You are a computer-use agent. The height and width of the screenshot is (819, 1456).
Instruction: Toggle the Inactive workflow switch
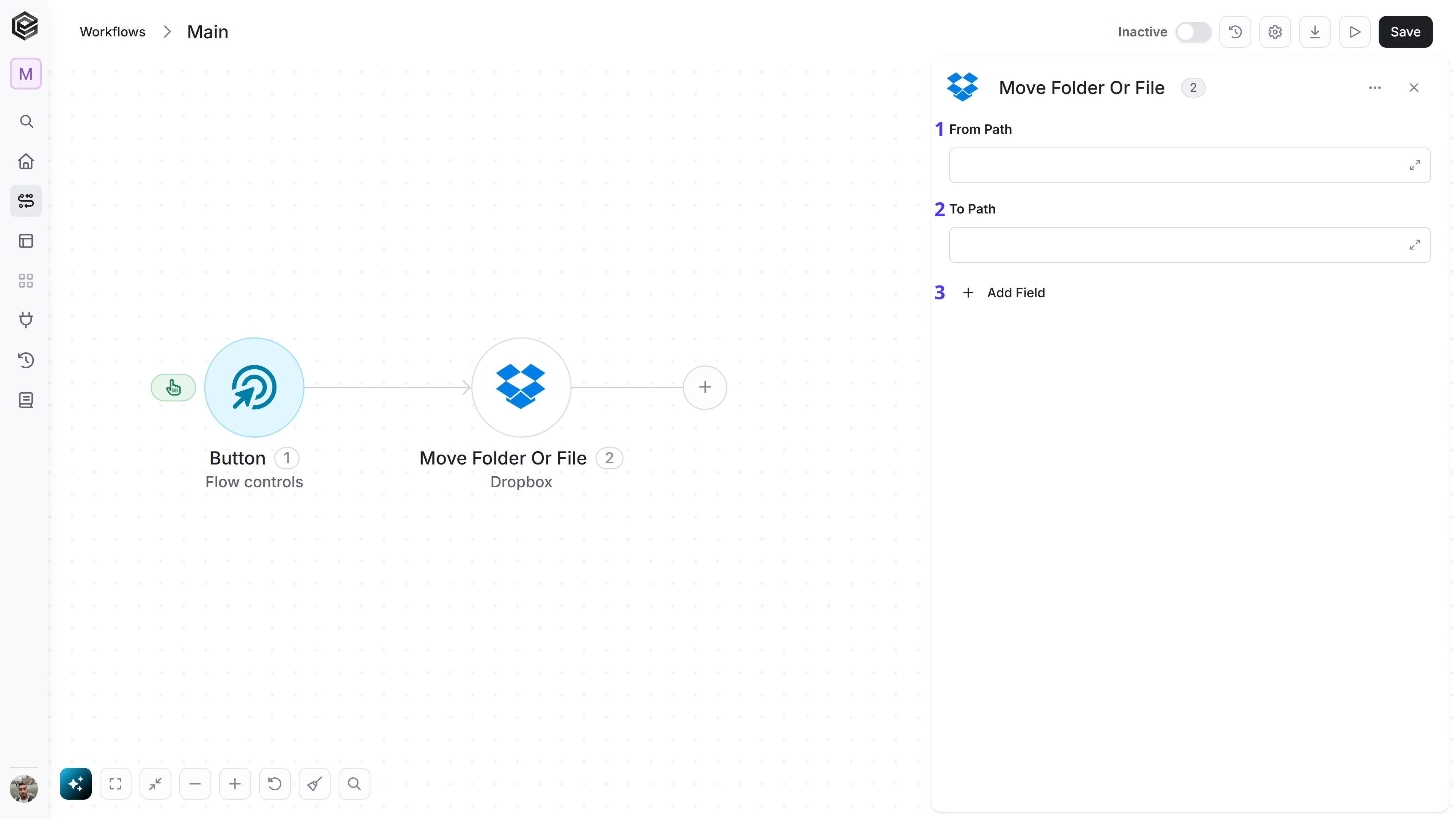point(1193,32)
